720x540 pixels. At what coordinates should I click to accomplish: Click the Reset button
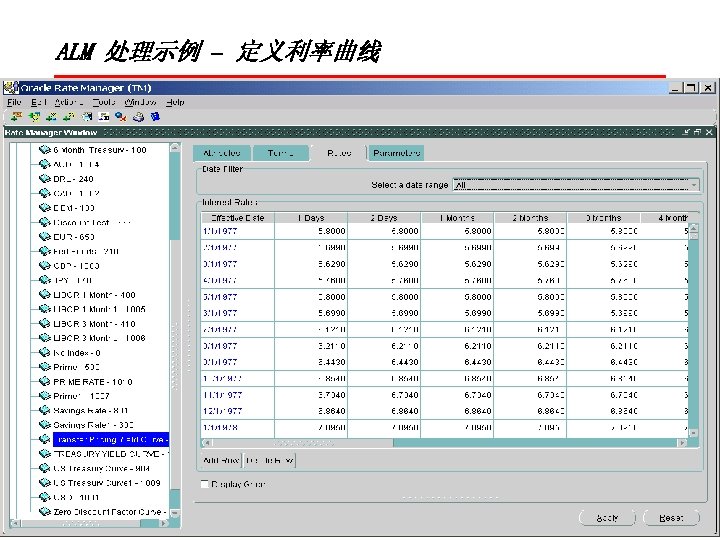tap(671, 518)
